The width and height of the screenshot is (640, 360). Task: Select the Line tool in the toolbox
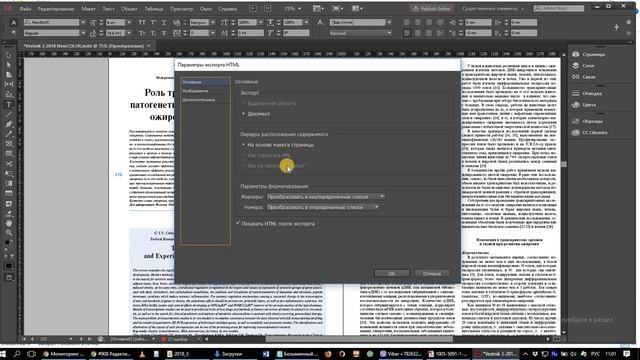9,115
